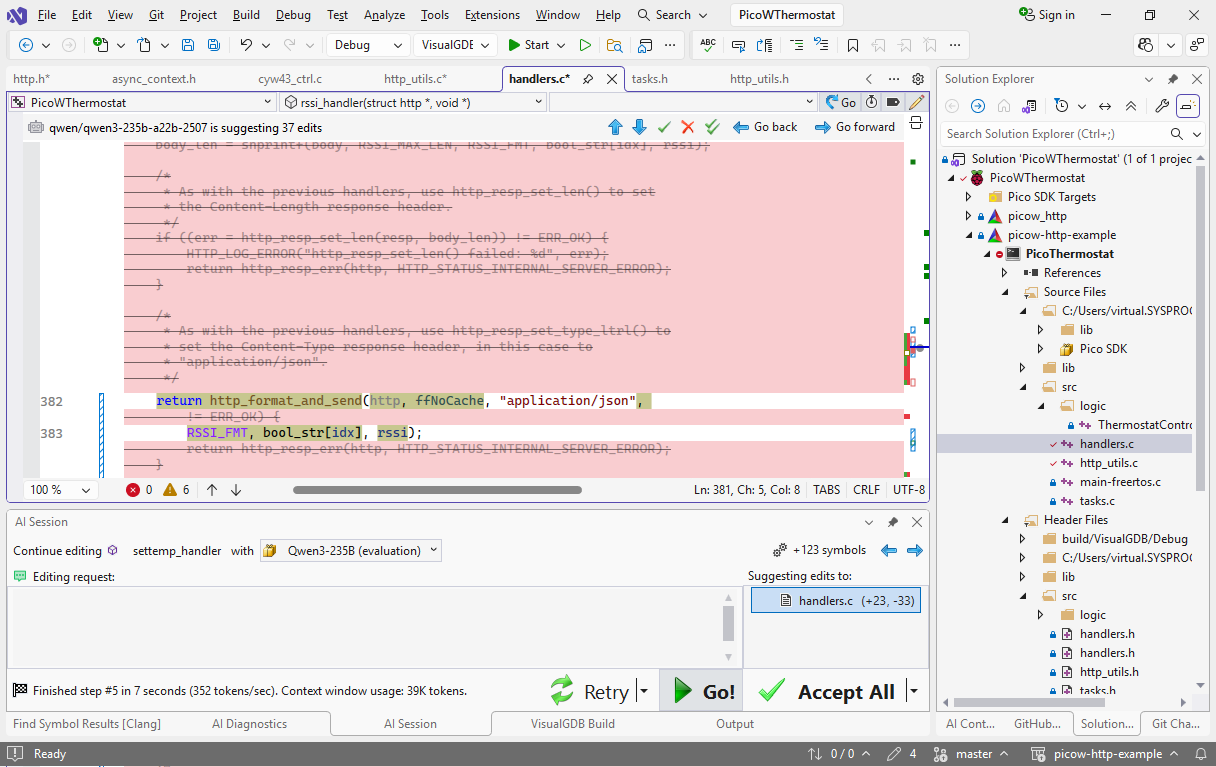Toggle the highlighted Solution Explorer toolbar button
Viewport: 1216px width, 767px height.
click(x=1187, y=106)
